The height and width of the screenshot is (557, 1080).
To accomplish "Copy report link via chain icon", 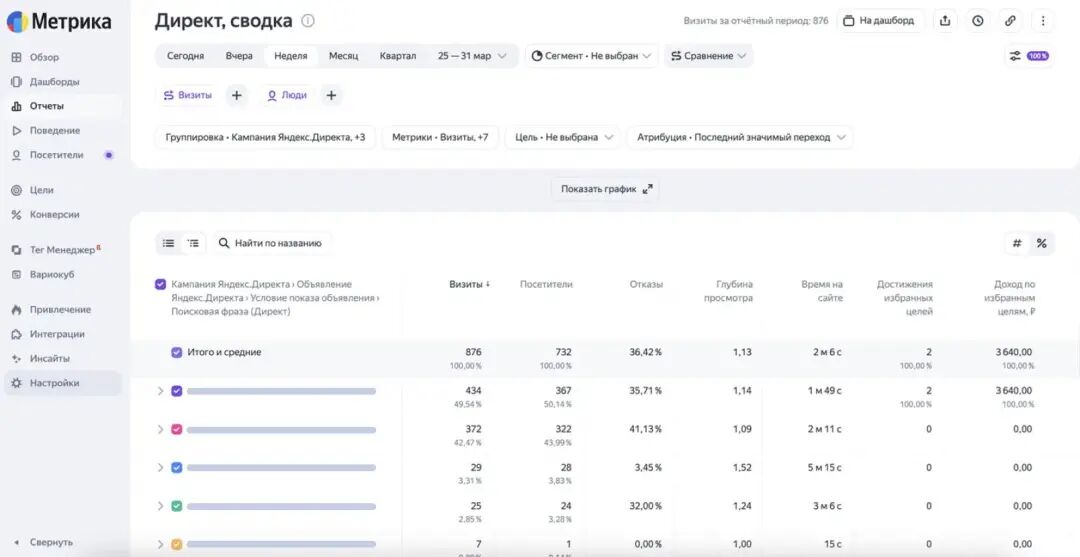I will click(x=1010, y=21).
